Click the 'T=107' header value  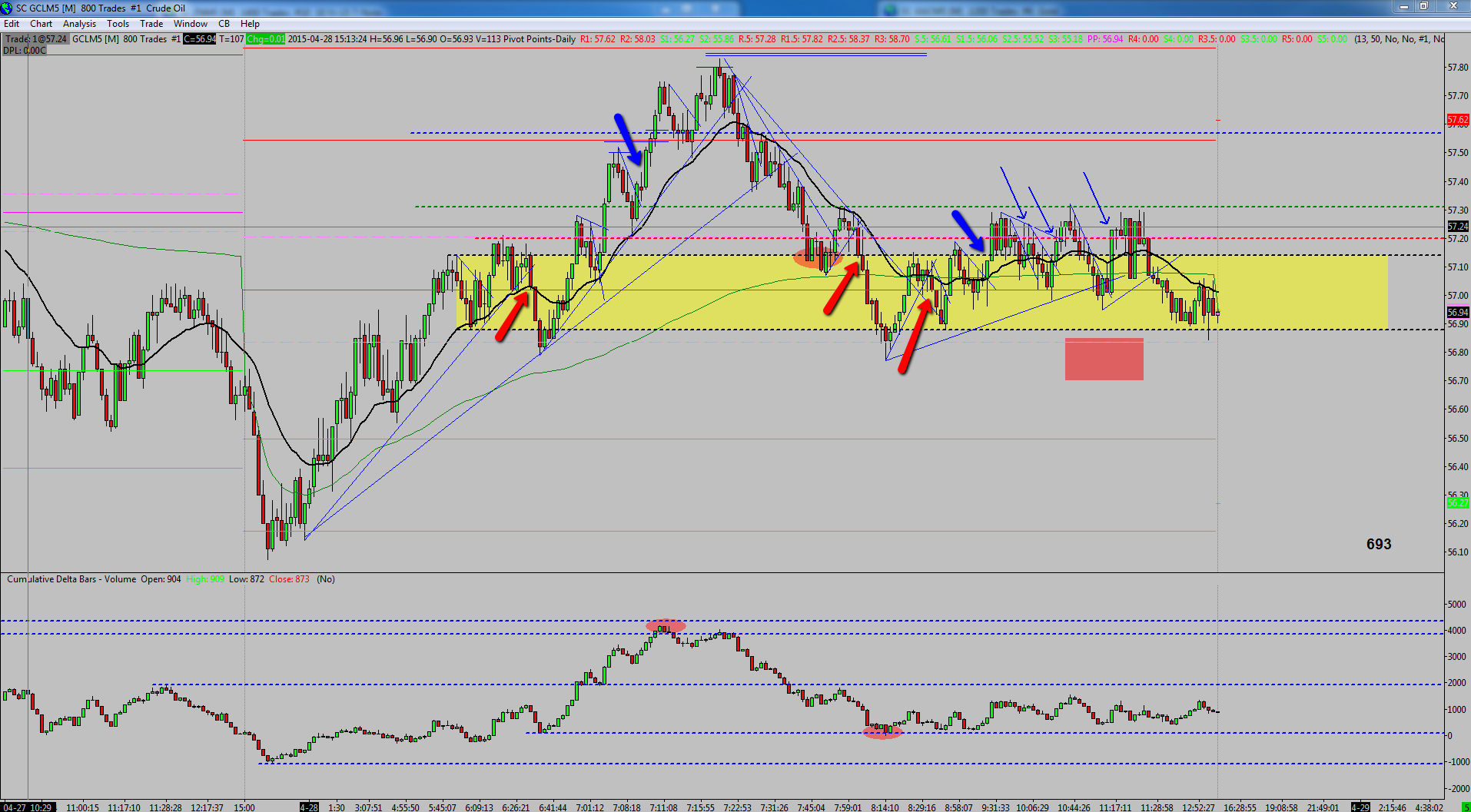231,39
